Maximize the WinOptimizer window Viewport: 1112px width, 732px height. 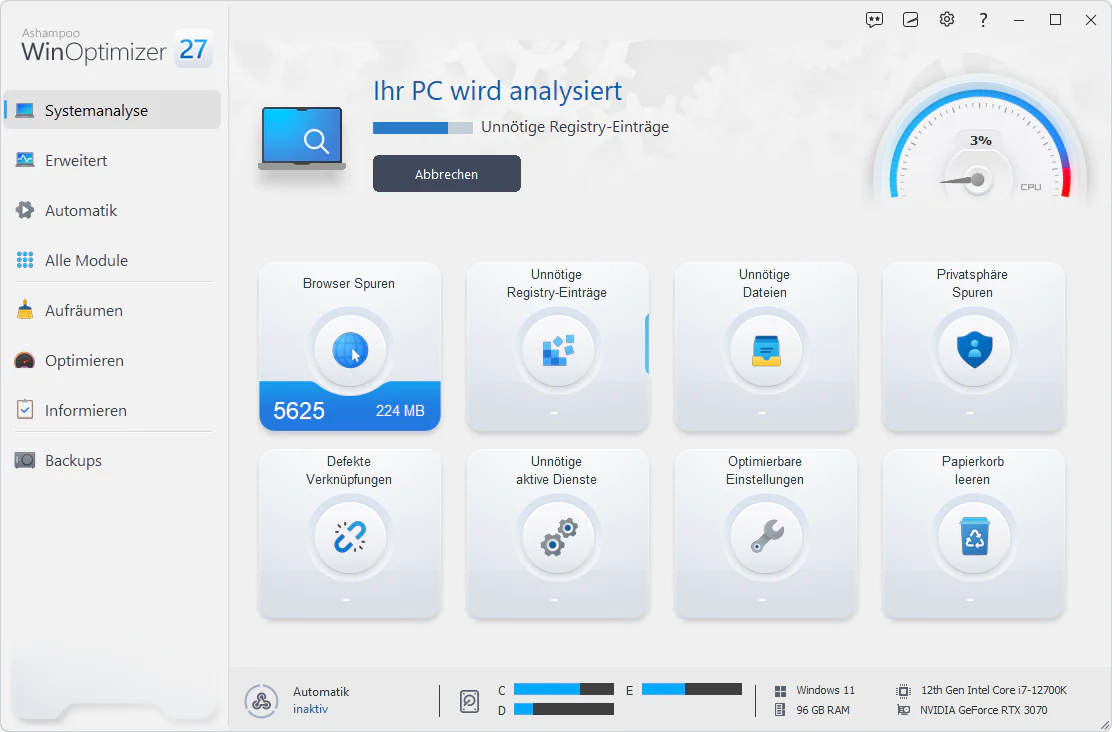tap(1055, 20)
